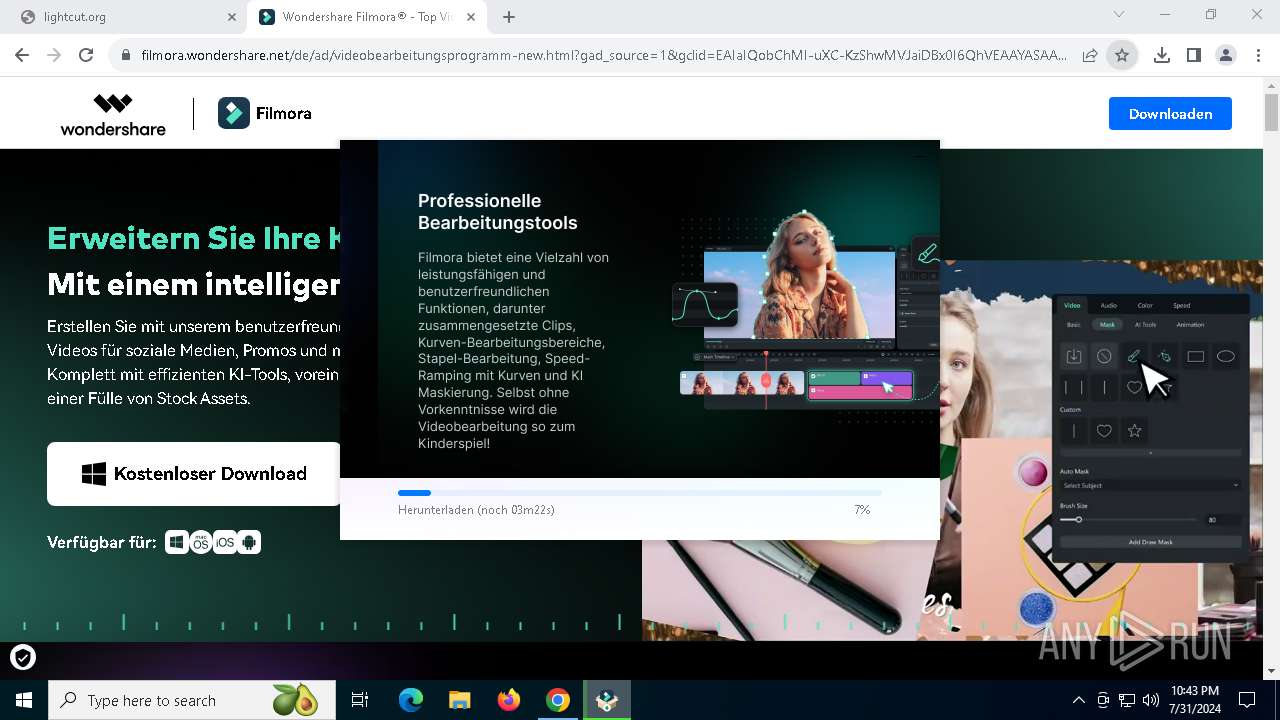
Task: Click the import mask icon
Action: (x=1074, y=356)
